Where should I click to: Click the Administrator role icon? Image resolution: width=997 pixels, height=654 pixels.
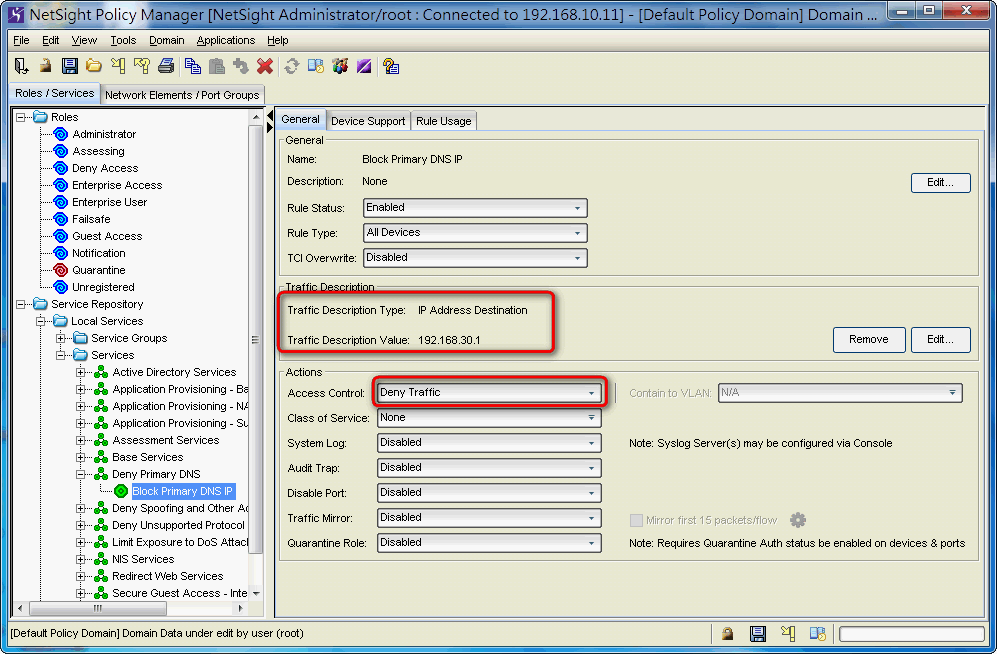click(x=60, y=134)
